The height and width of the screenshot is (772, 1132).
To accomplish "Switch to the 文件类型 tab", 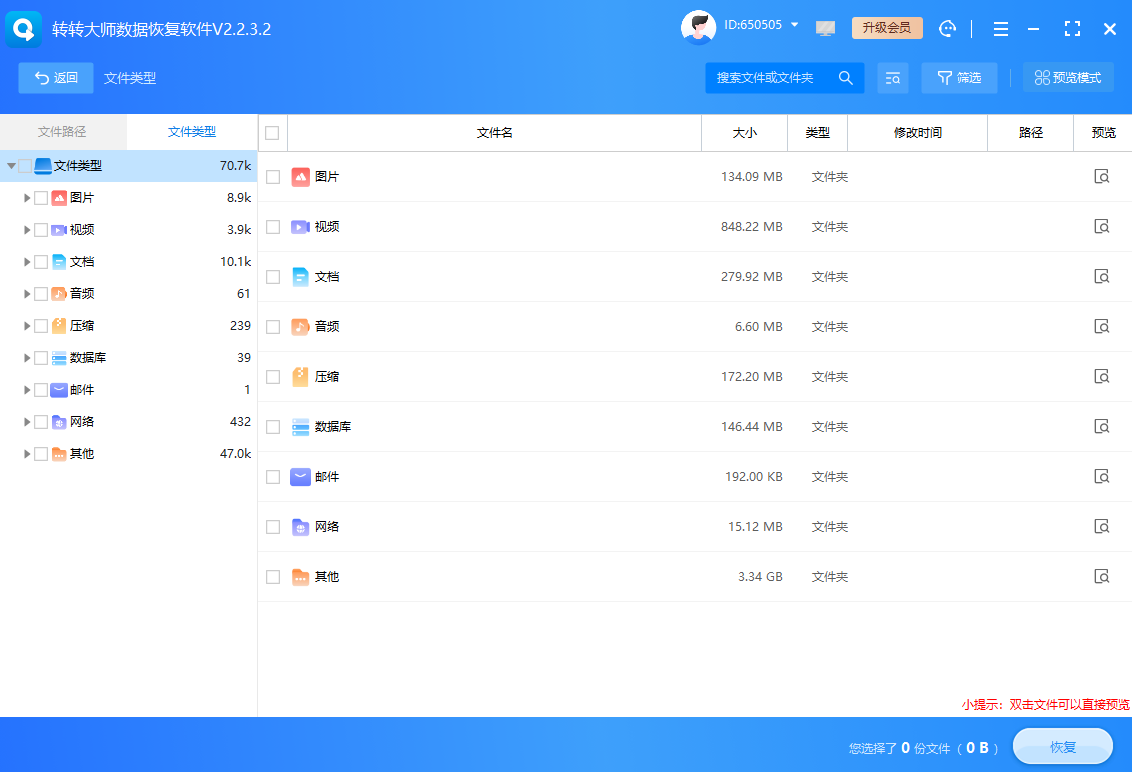I will [192, 131].
